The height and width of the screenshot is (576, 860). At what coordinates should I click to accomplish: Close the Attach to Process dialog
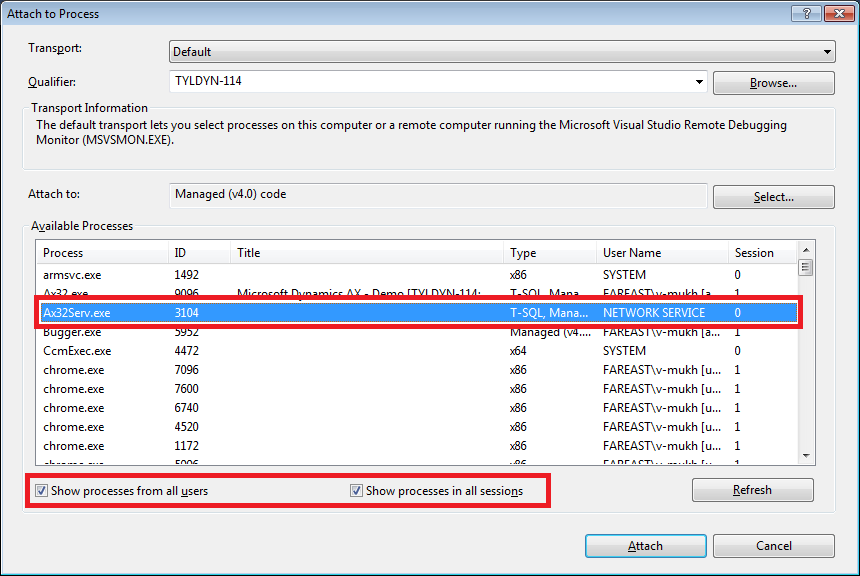point(830,13)
